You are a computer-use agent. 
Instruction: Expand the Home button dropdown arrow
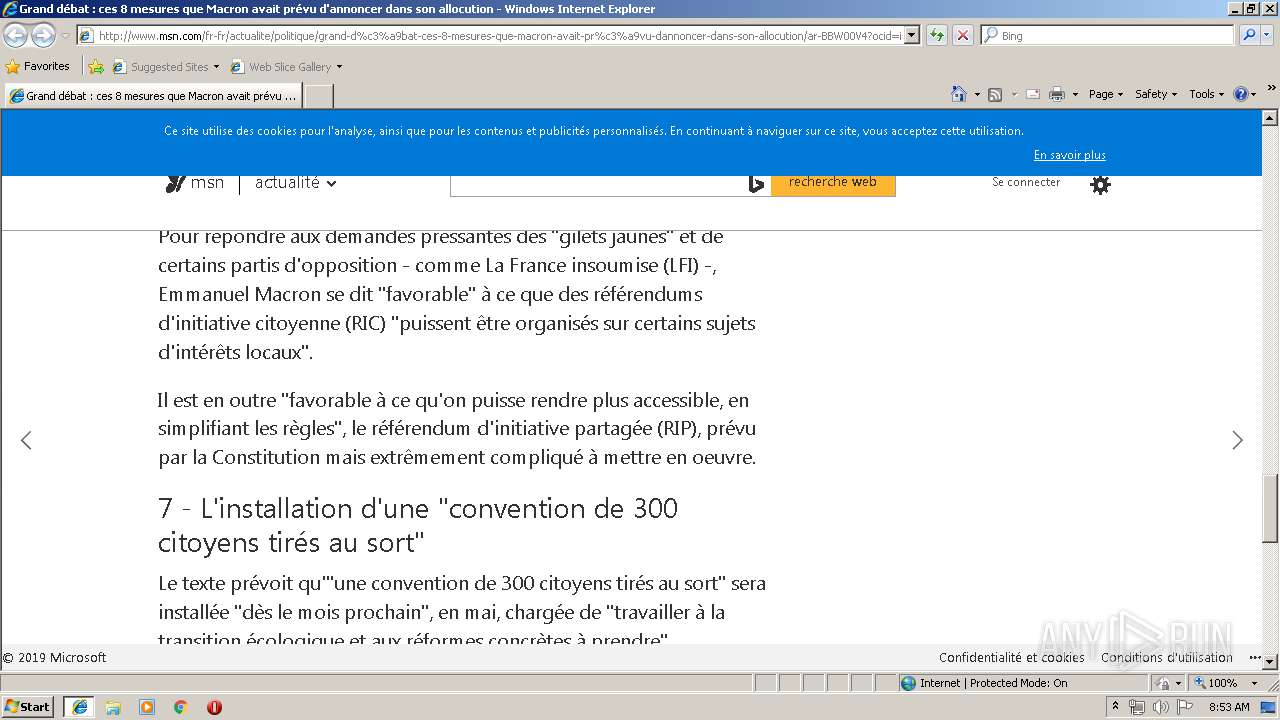tap(976, 94)
